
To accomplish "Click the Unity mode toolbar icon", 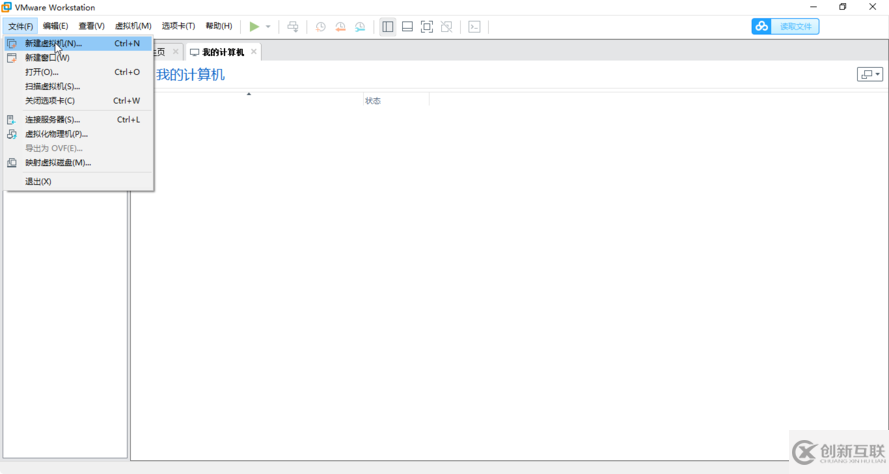I will (x=447, y=27).
